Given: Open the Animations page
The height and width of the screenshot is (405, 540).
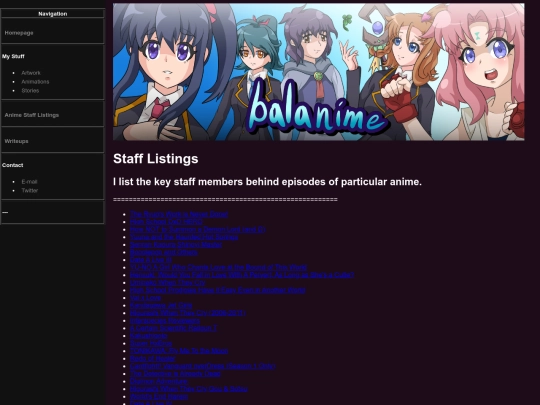Looking at the screenshot, I should 35,82.
